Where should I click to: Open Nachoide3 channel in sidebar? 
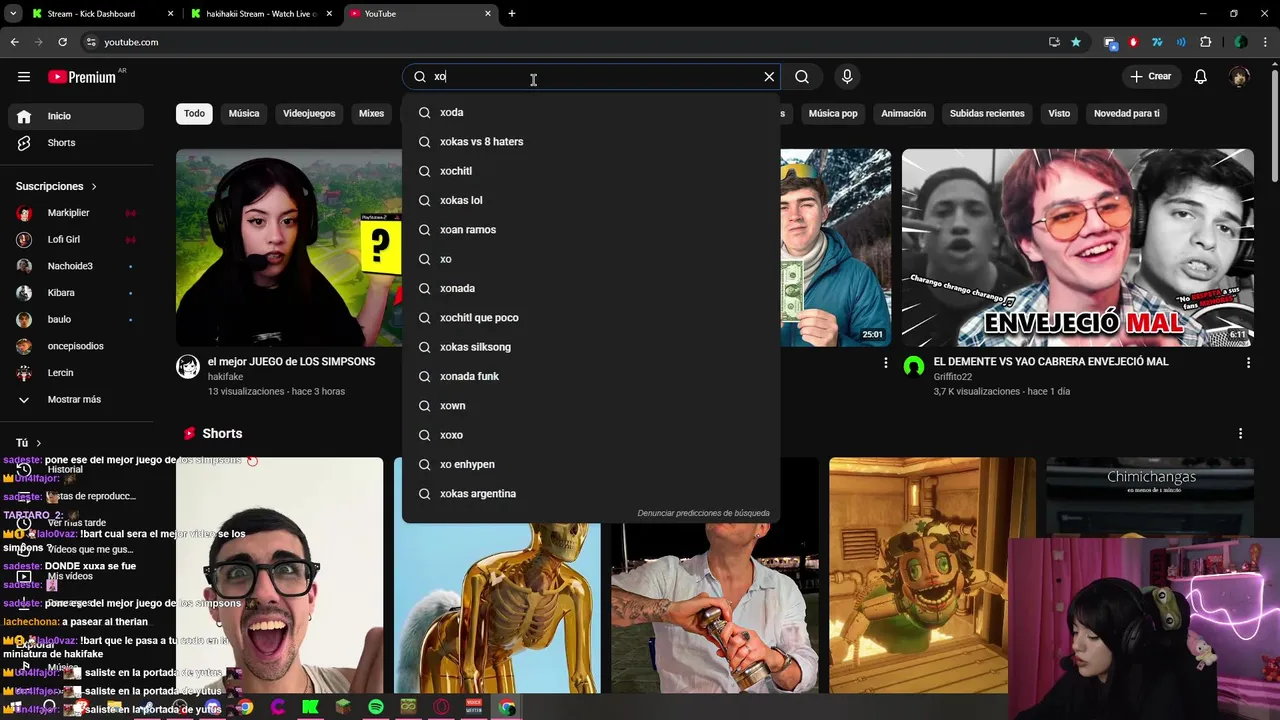point(76,266)
